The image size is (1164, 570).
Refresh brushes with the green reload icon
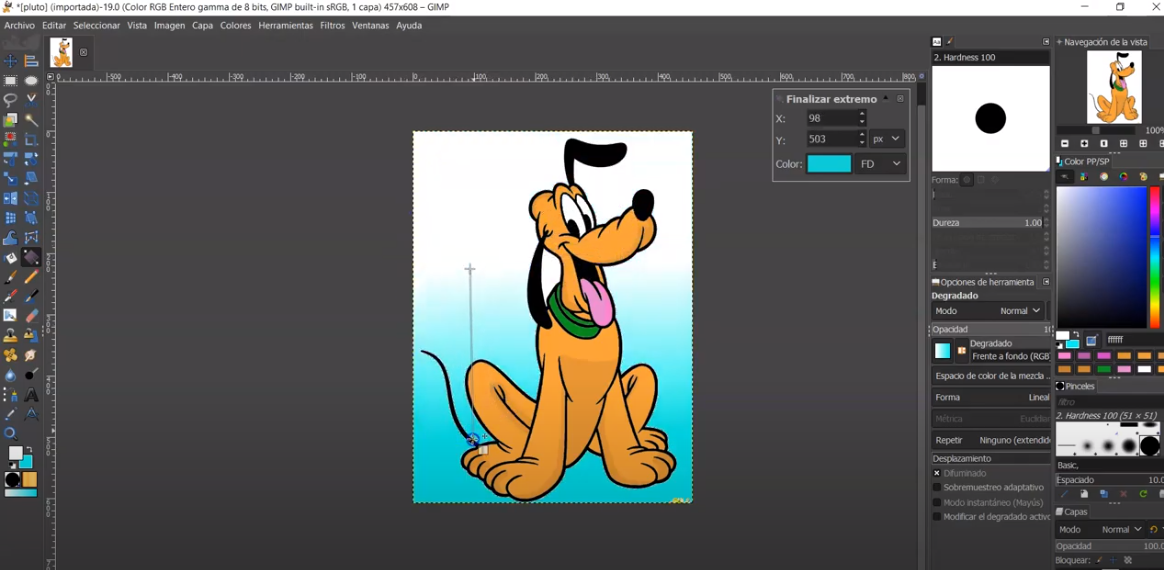(1143, 494)
